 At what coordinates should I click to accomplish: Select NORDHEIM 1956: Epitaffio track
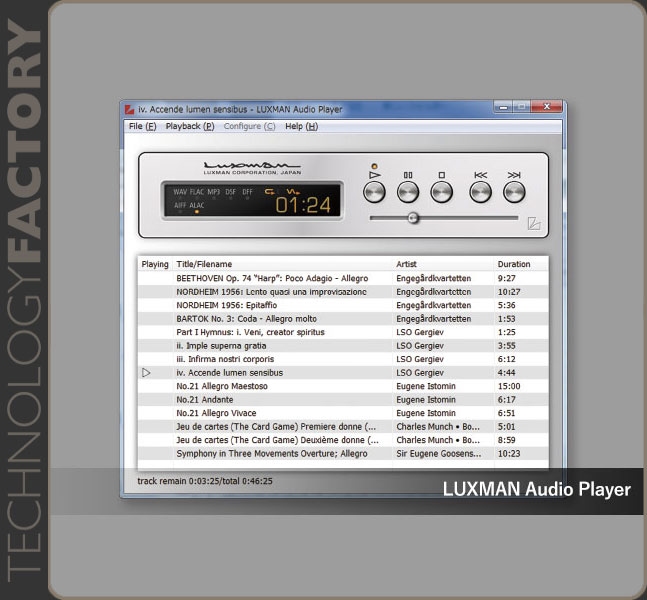(x=343, y=305)
